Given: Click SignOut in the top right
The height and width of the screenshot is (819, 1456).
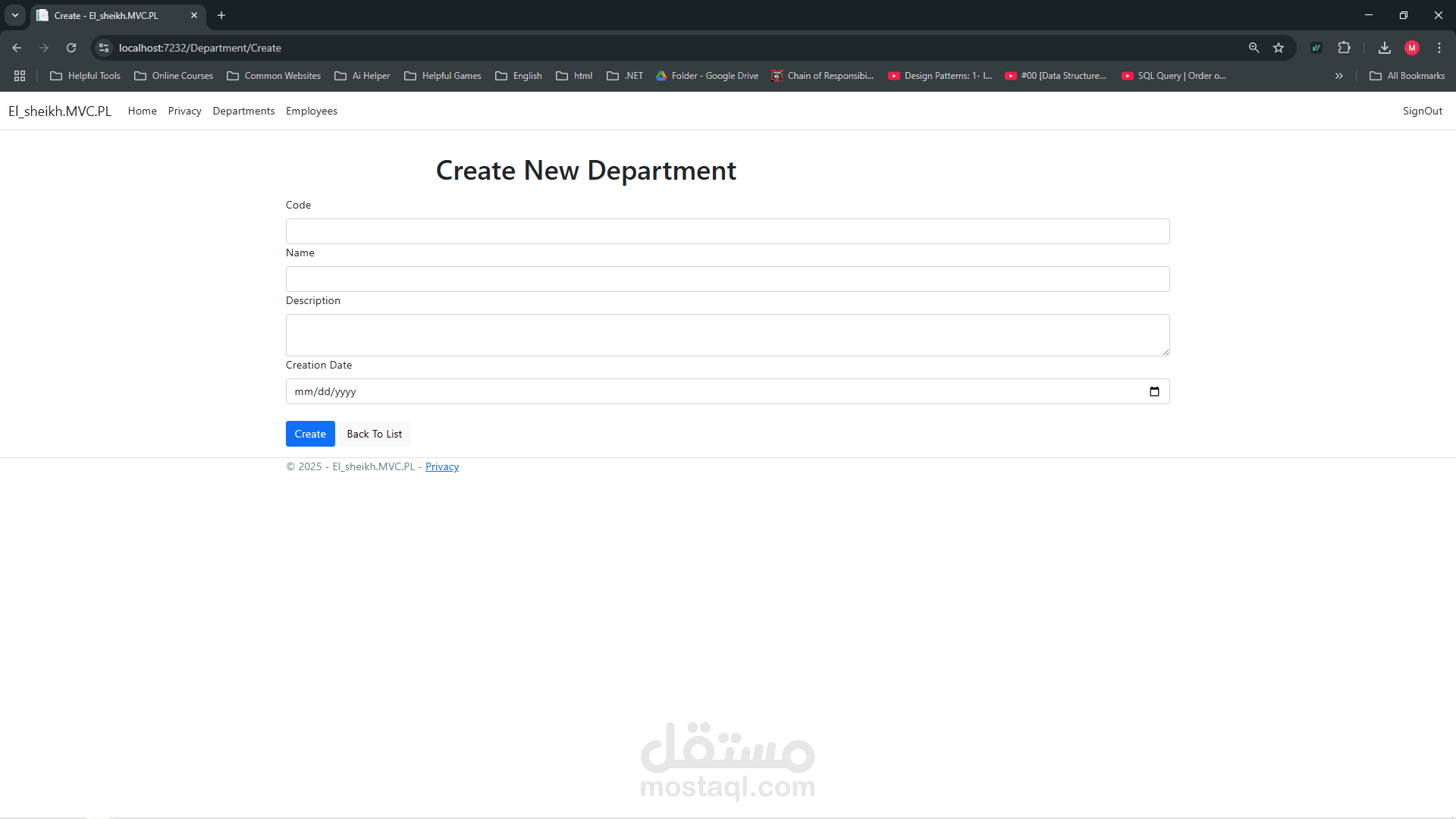Looking at the screenshot, I should pos(1422,111).
